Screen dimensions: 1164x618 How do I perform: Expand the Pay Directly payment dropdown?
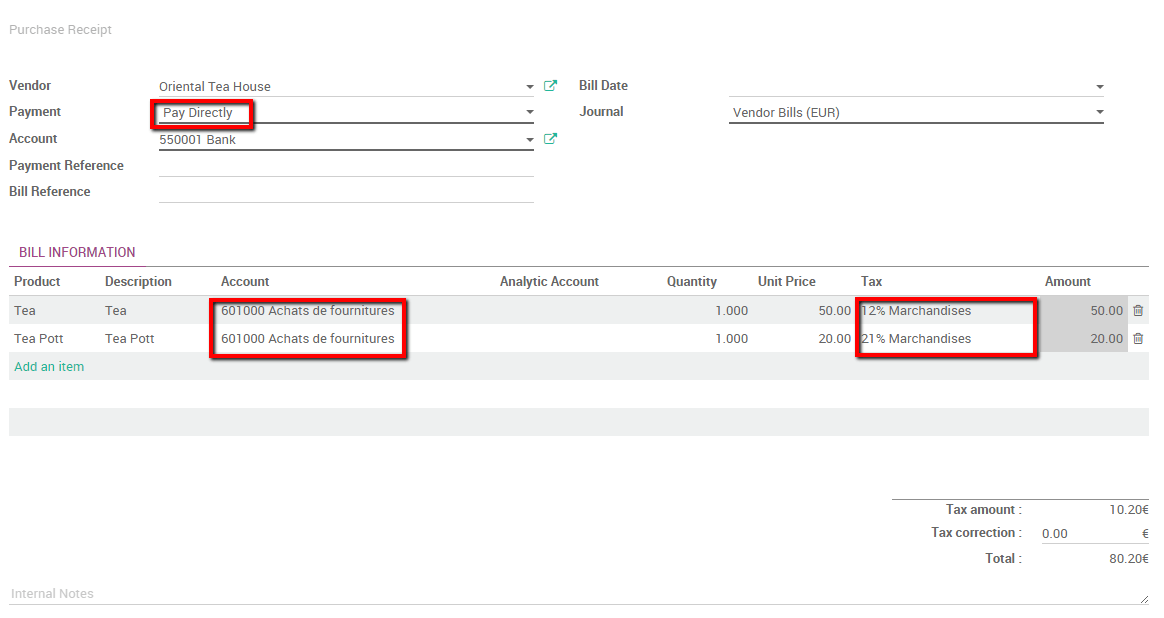click(x=529, y=112)
